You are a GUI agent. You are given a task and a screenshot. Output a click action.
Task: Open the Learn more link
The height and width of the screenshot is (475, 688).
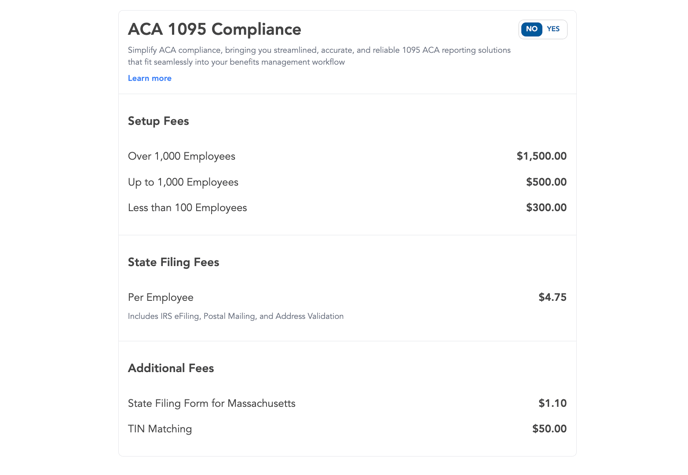point(150,78)
